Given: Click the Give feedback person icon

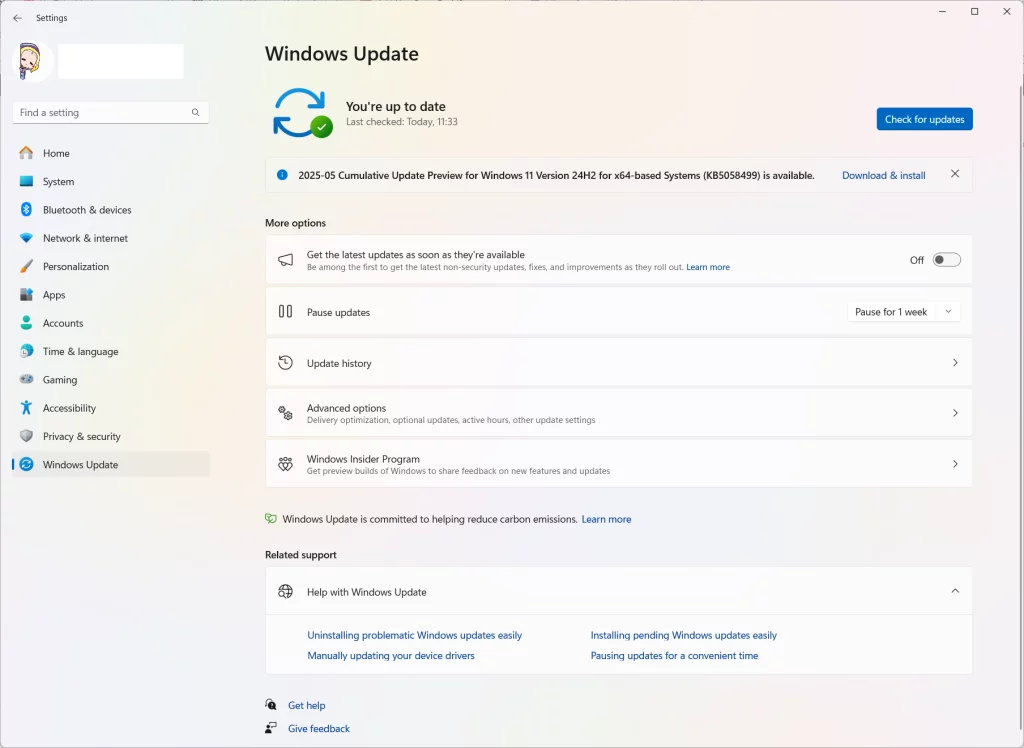Looking at the screenshot, I should point(271,728).
